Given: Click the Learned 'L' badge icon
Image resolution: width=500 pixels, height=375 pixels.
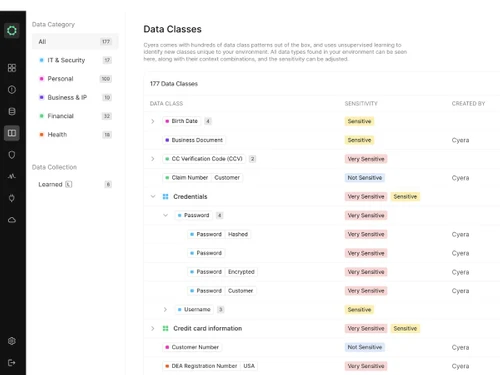Looking at the screenshot, I should point(69,184).
